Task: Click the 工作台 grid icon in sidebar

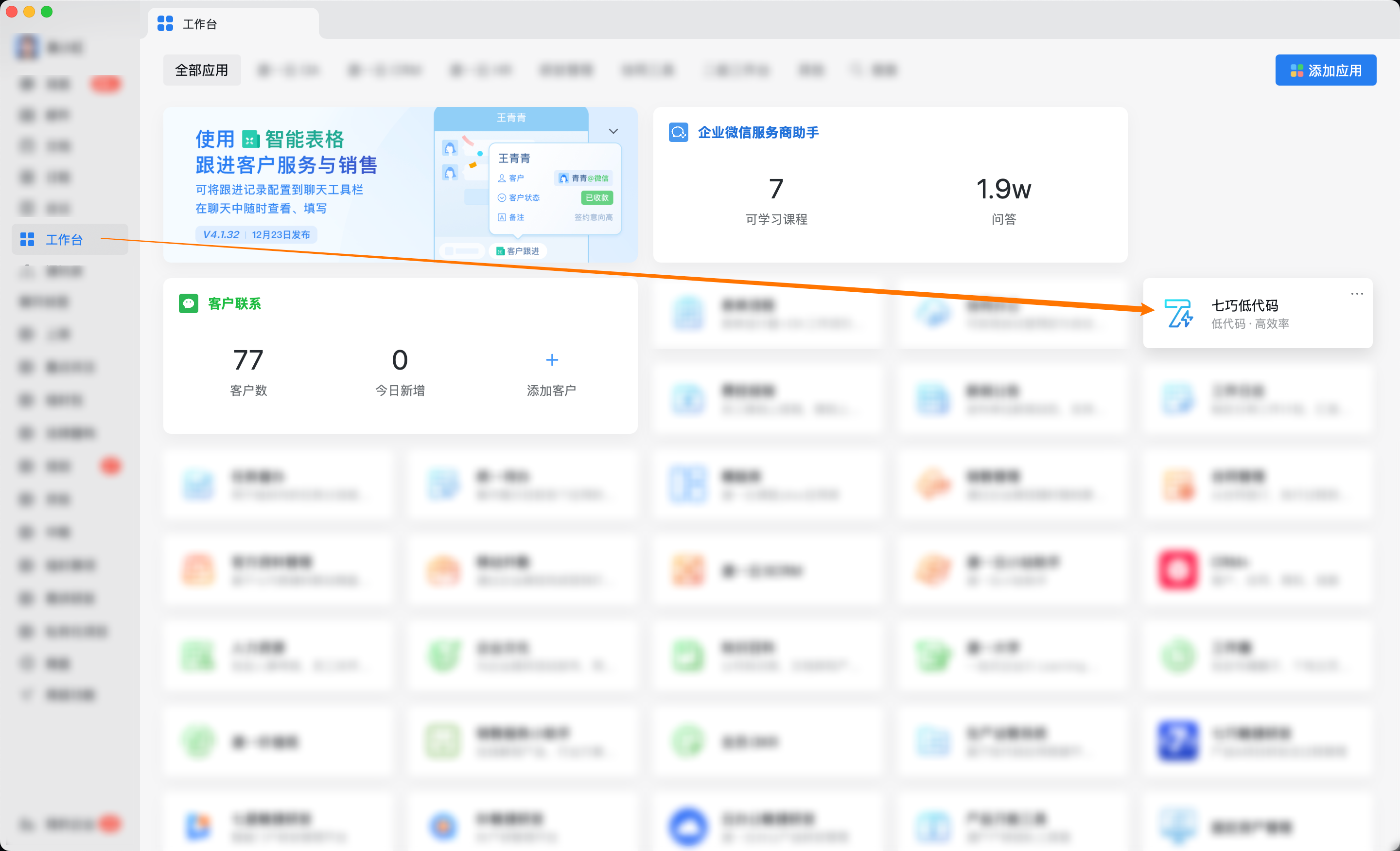Action: 27,239
